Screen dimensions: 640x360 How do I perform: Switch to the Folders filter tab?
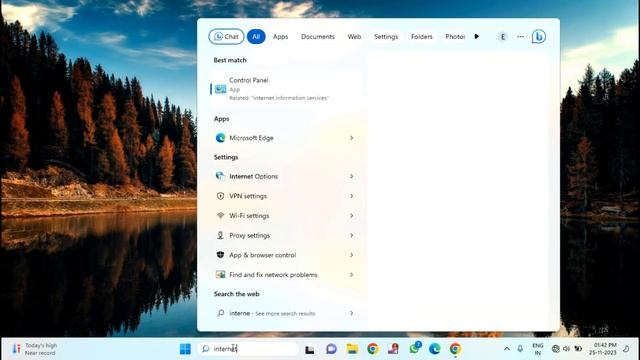click(x=422, y=37)
